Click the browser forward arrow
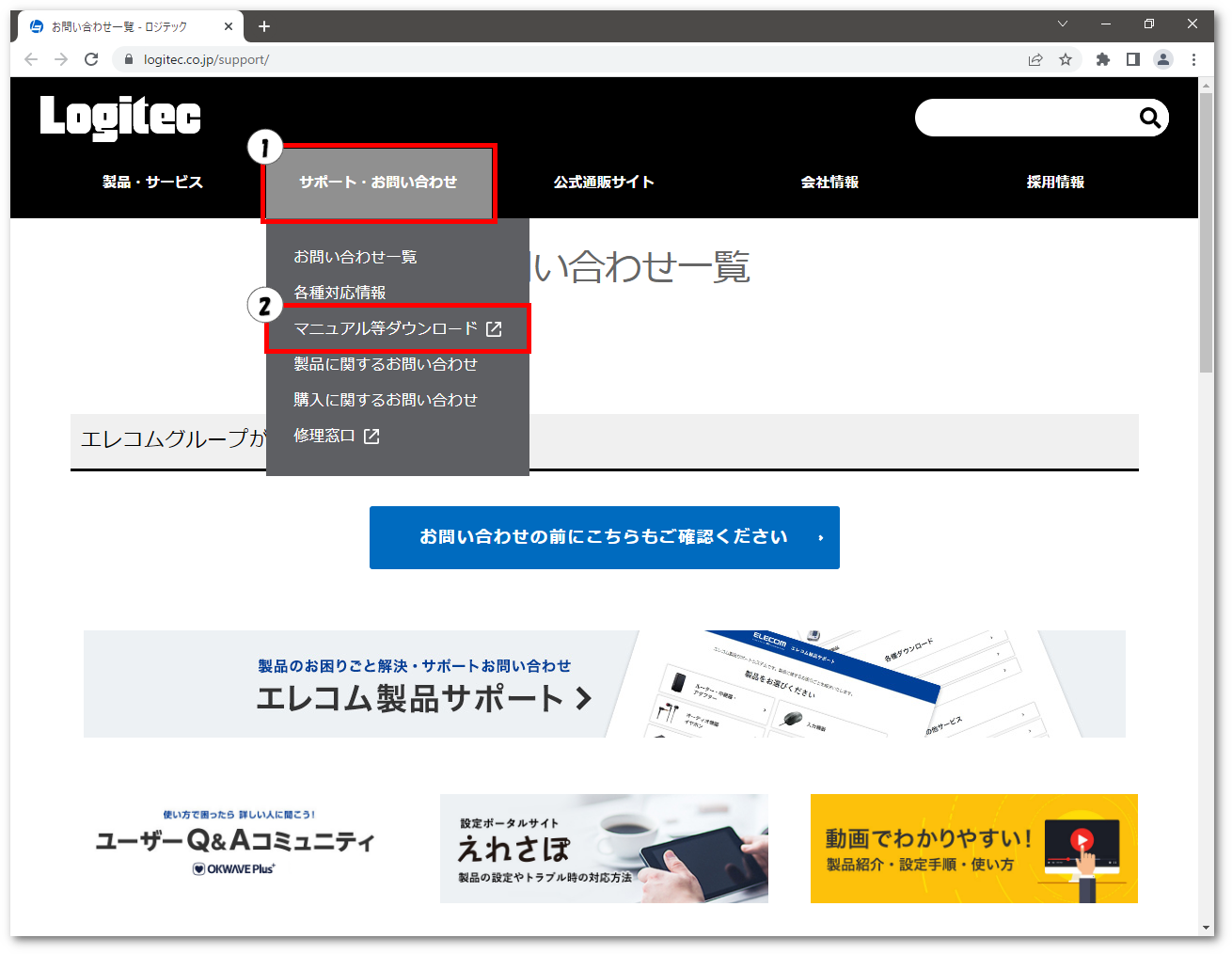The height and width of the screenshot is (954, 1232). [61, 59]
